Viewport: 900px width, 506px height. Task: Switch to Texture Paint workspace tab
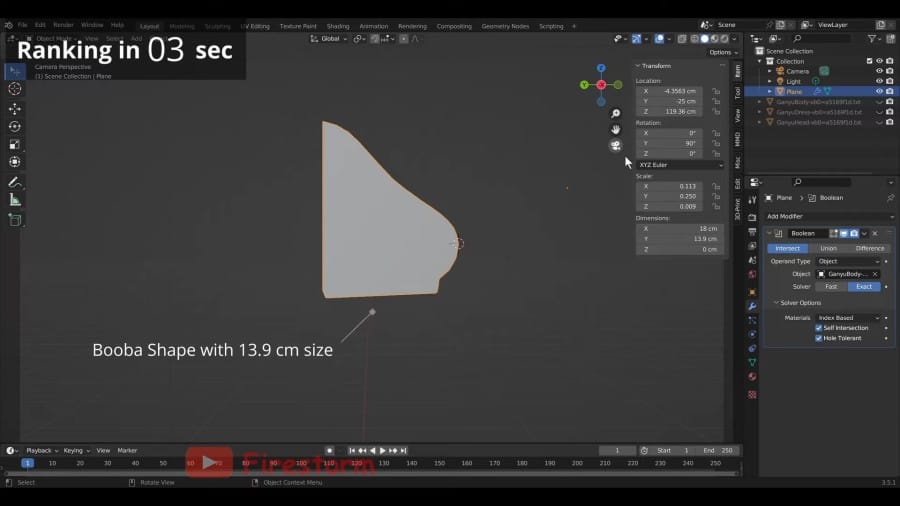[x=298, y=26]
